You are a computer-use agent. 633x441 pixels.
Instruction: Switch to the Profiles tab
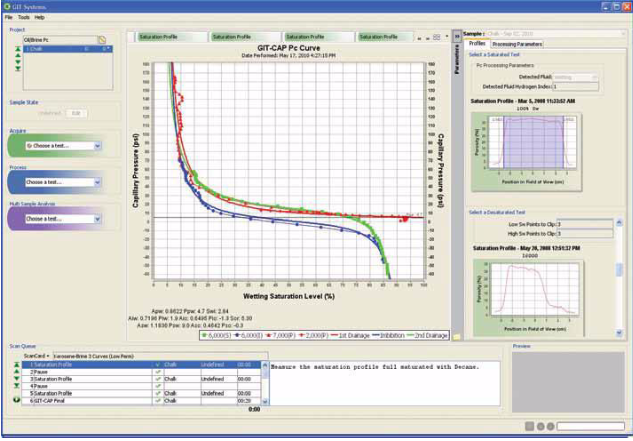pyautogui.click(x=477, y=44)
